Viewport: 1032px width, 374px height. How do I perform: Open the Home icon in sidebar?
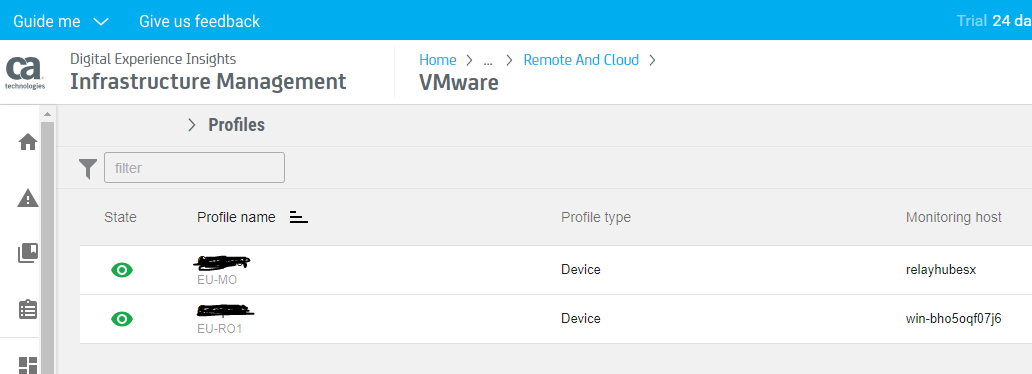pyautogui.click(x=28, y=142)
